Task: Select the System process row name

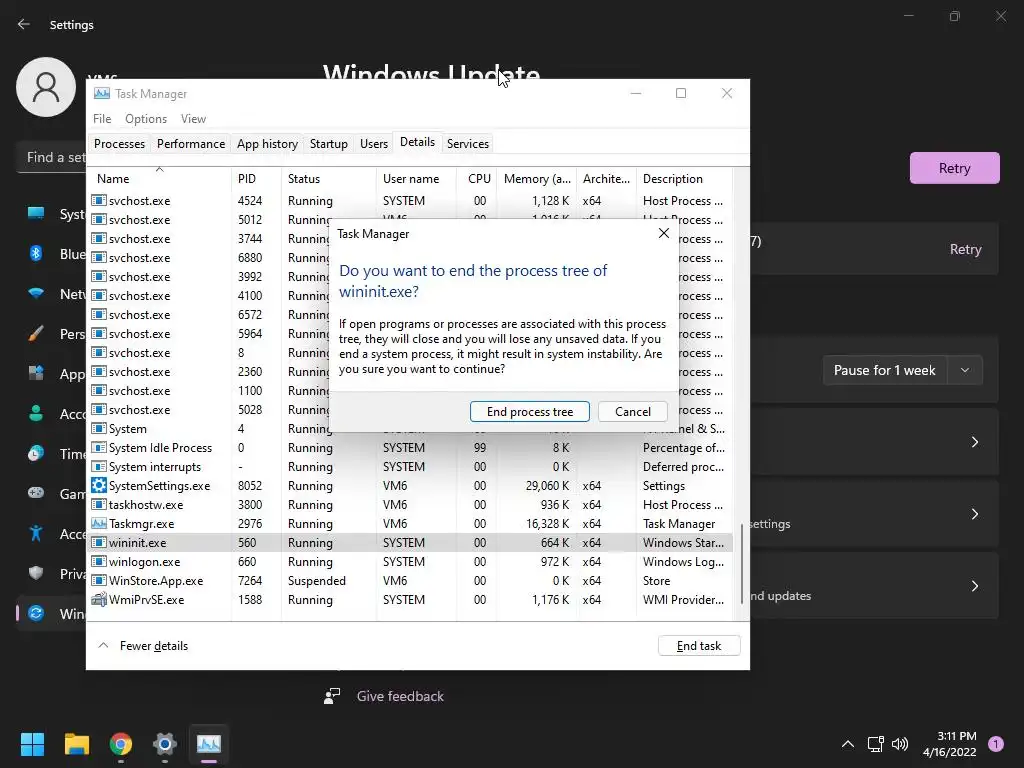Action: coord(127,428)
